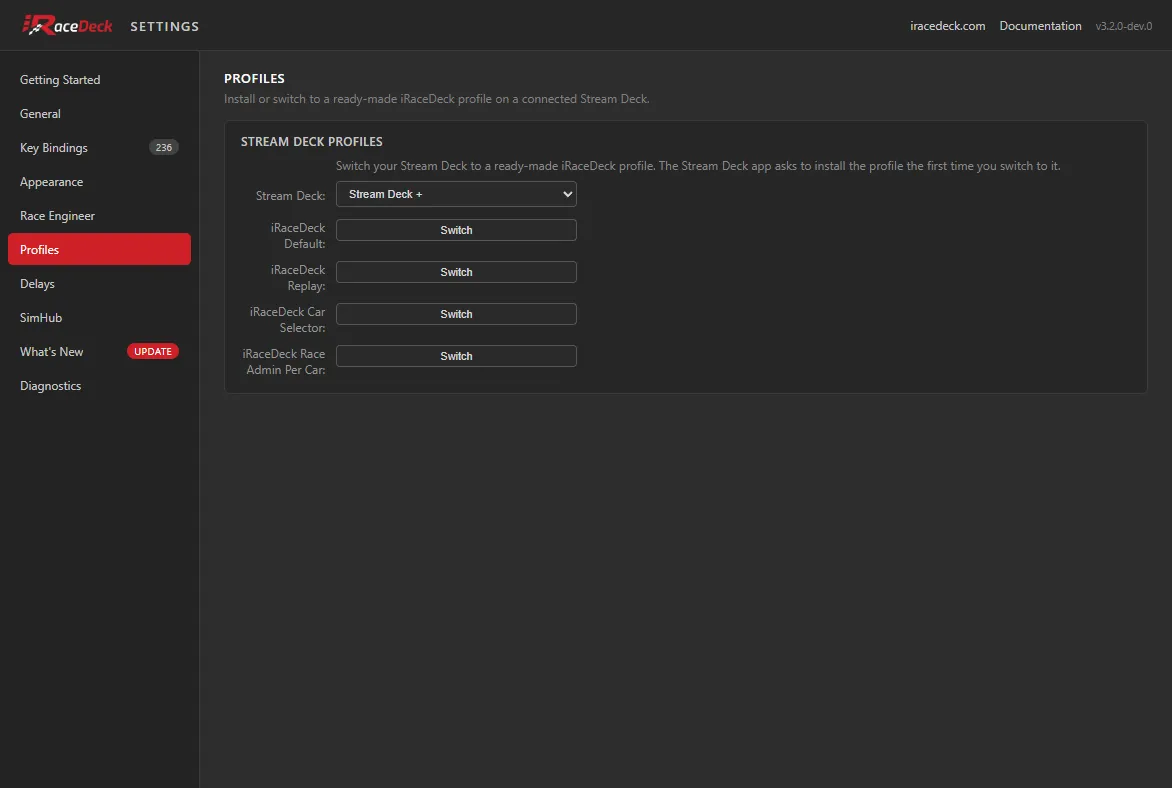The height and width of the screenshot is (788, 1172).
Task: Open the iracedeck.com link
Action: tap(947, 25)
